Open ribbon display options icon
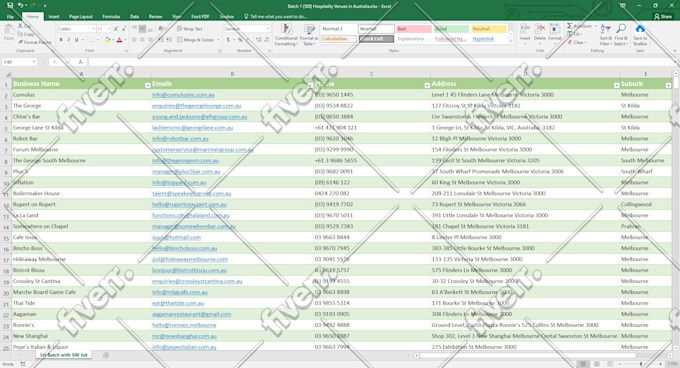 (x=623, y=6)
